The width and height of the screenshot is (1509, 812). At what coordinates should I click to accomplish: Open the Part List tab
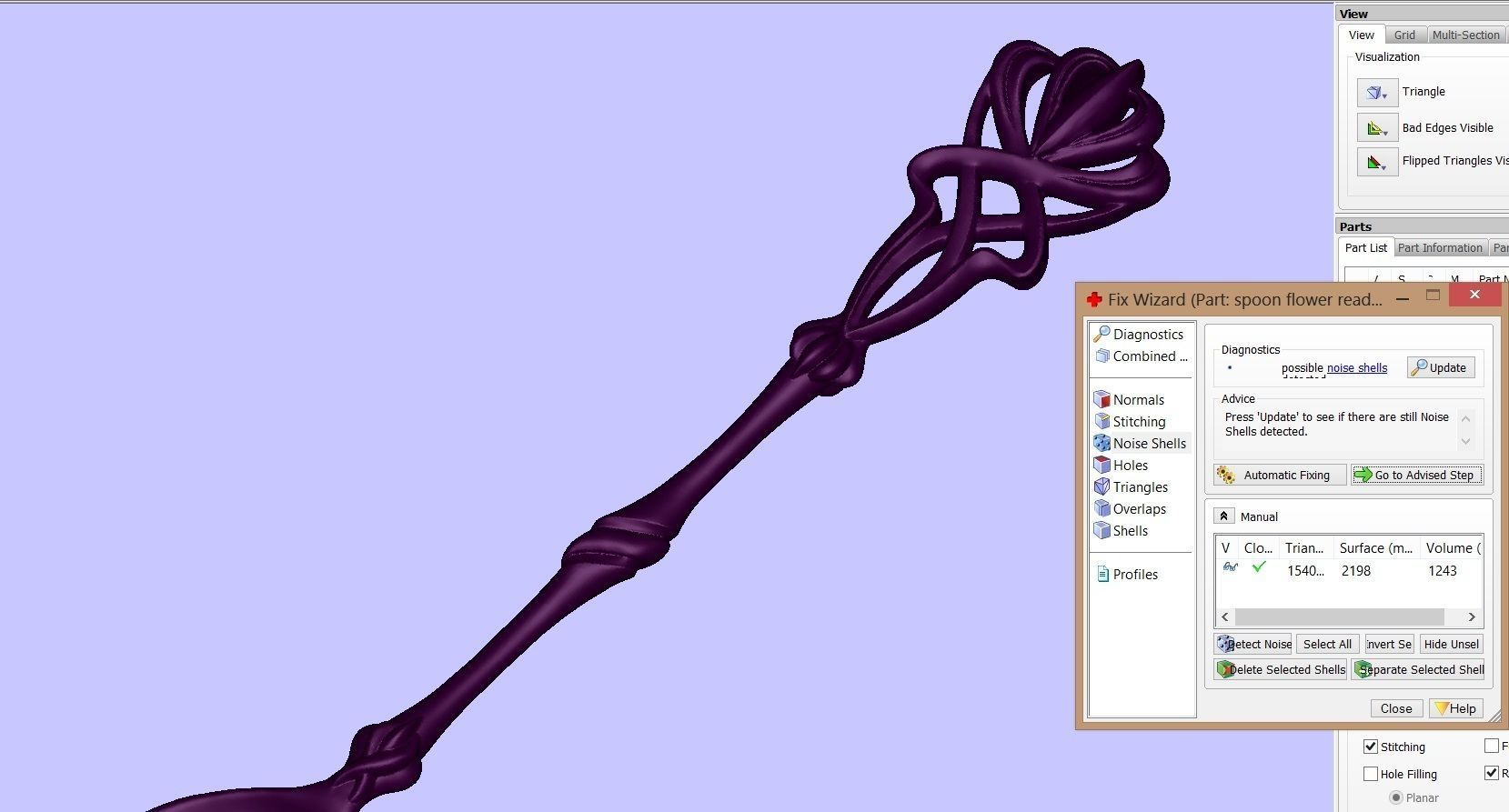[x=1366, y=247]
